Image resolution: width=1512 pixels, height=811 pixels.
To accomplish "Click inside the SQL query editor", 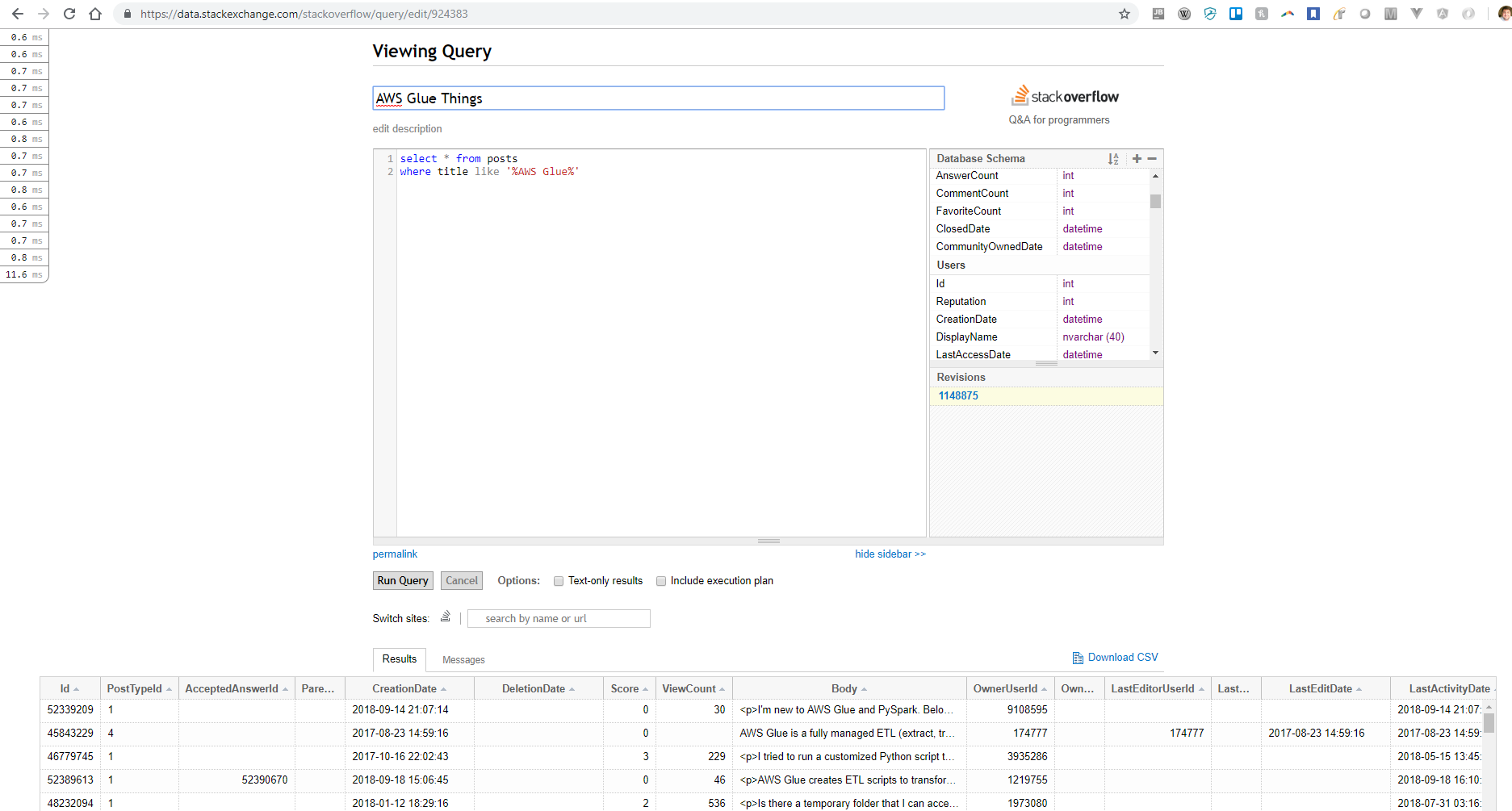I will coord(660,343).
